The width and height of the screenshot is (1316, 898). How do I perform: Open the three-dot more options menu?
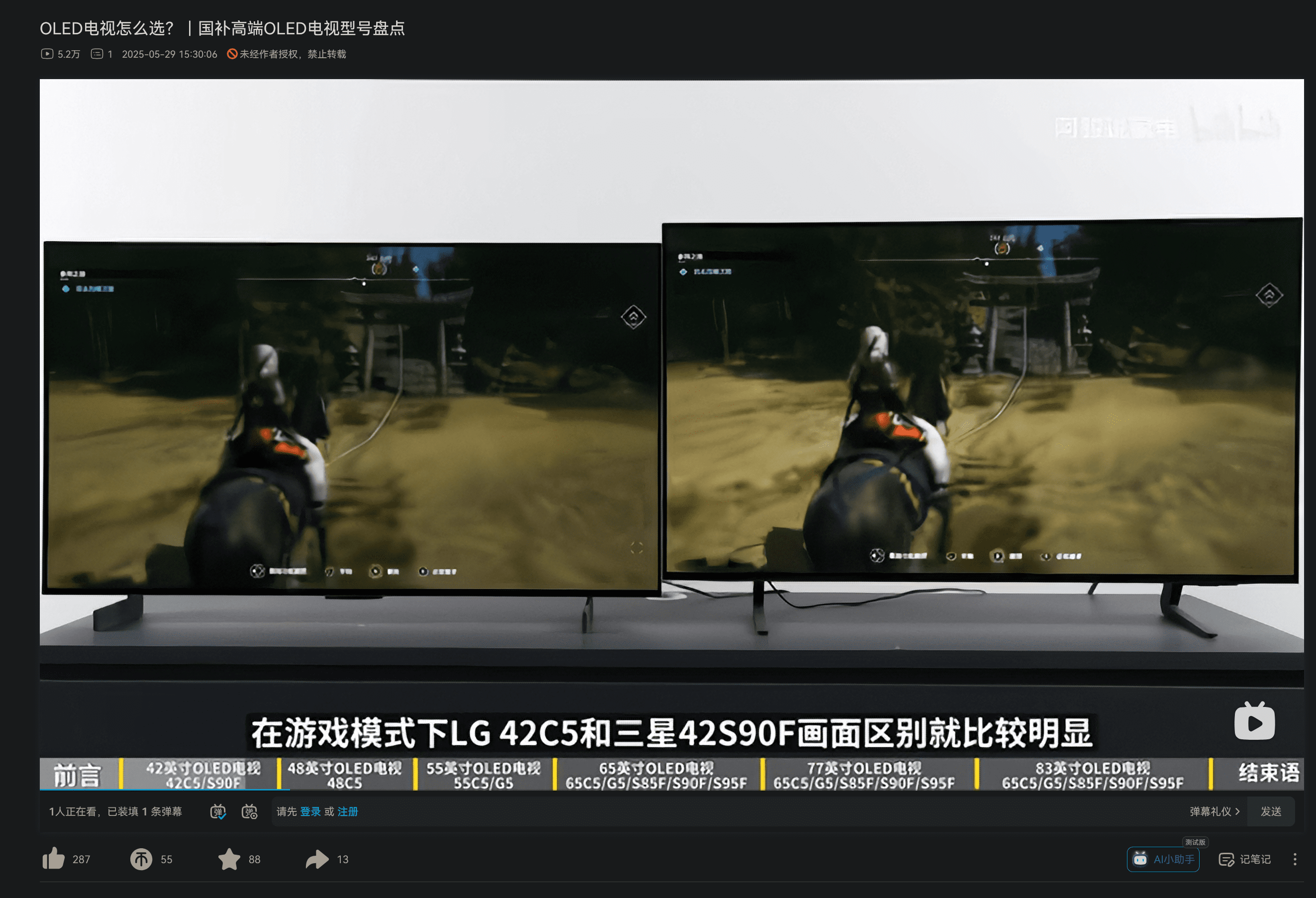(1295, 860)
